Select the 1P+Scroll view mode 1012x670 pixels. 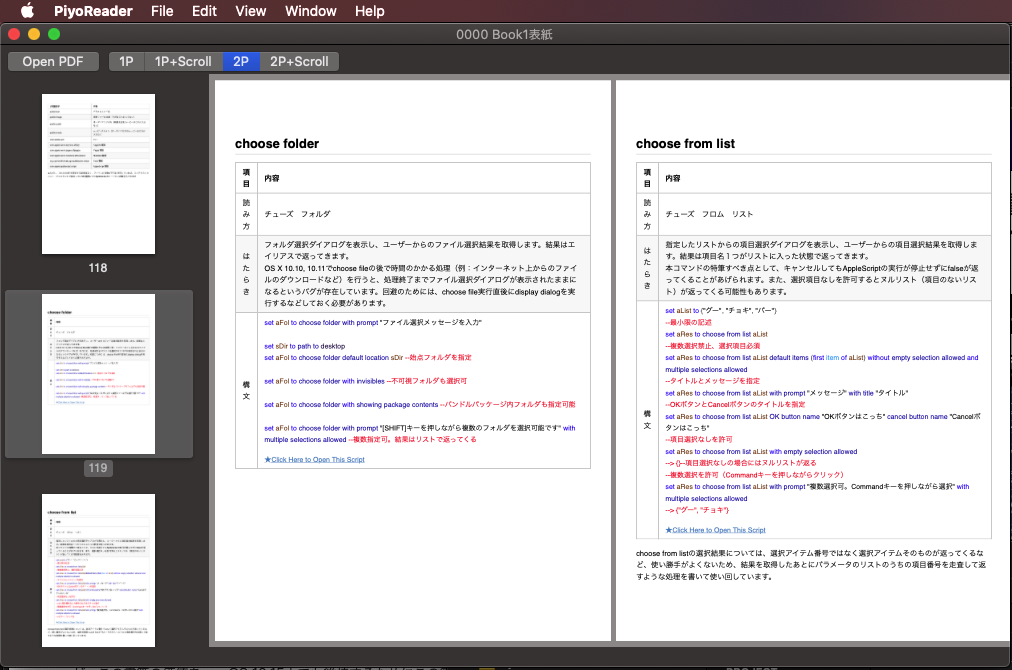pyautogui.click(x=183, y=61)
